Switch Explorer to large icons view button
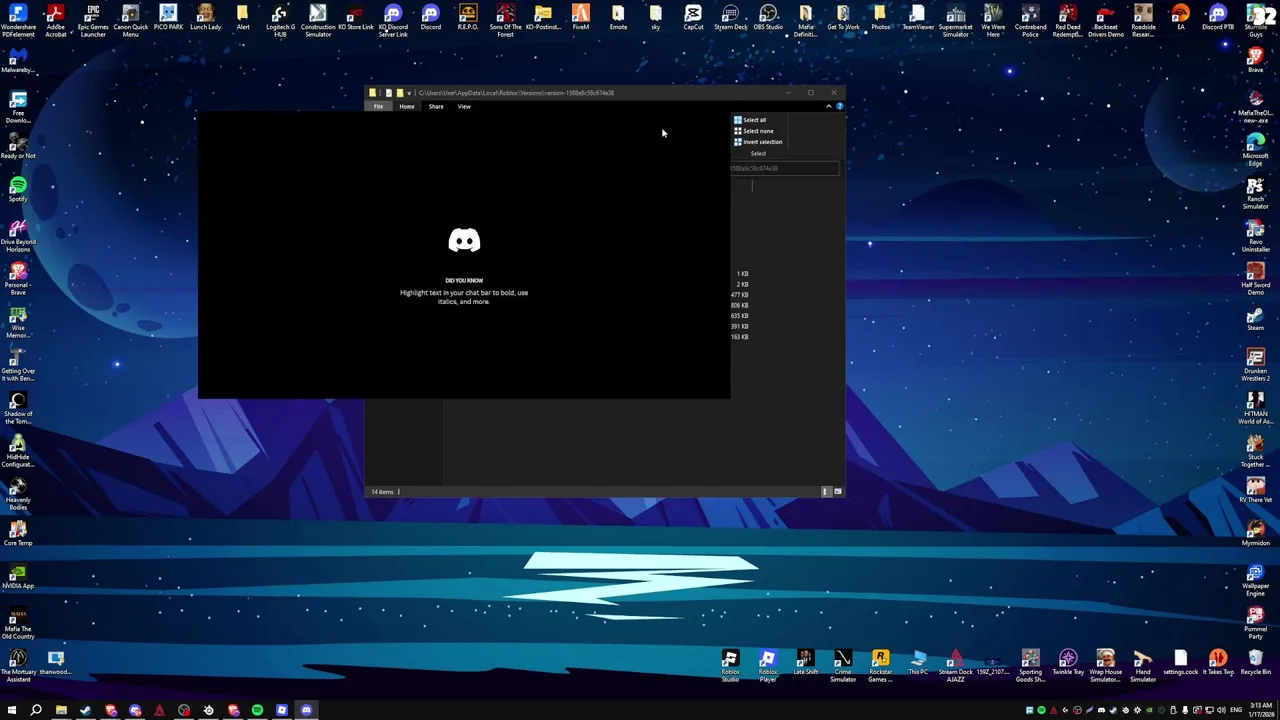The height and width of the screenshot is (720, 1280). pos(838,492)
